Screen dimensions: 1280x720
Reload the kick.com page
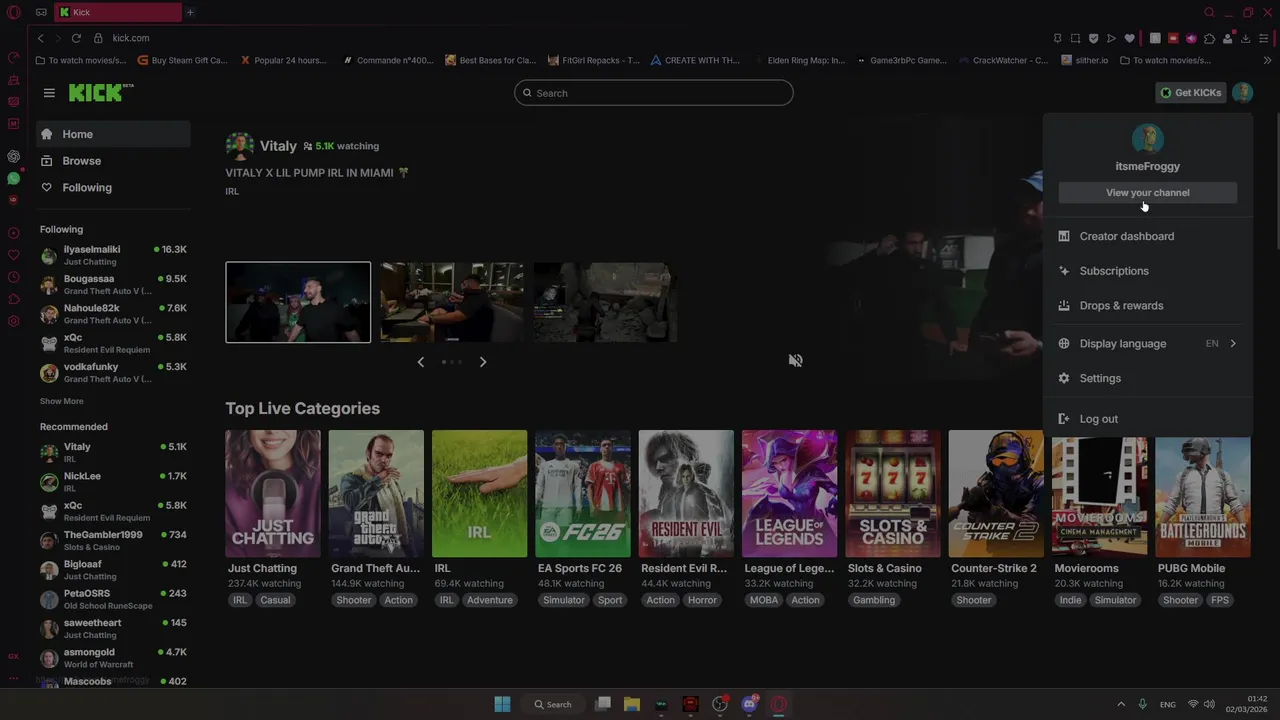click(x=76, y=38)
